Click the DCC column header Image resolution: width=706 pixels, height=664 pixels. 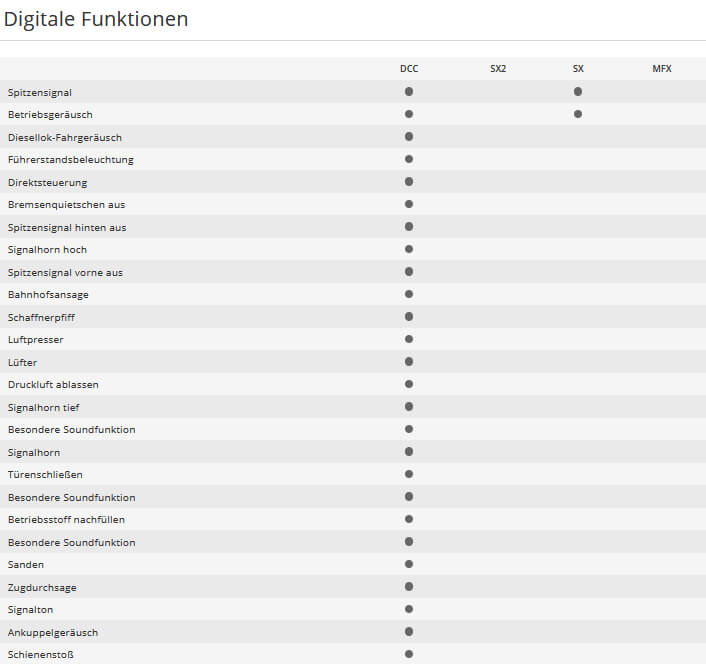click(x=409, y=69)
